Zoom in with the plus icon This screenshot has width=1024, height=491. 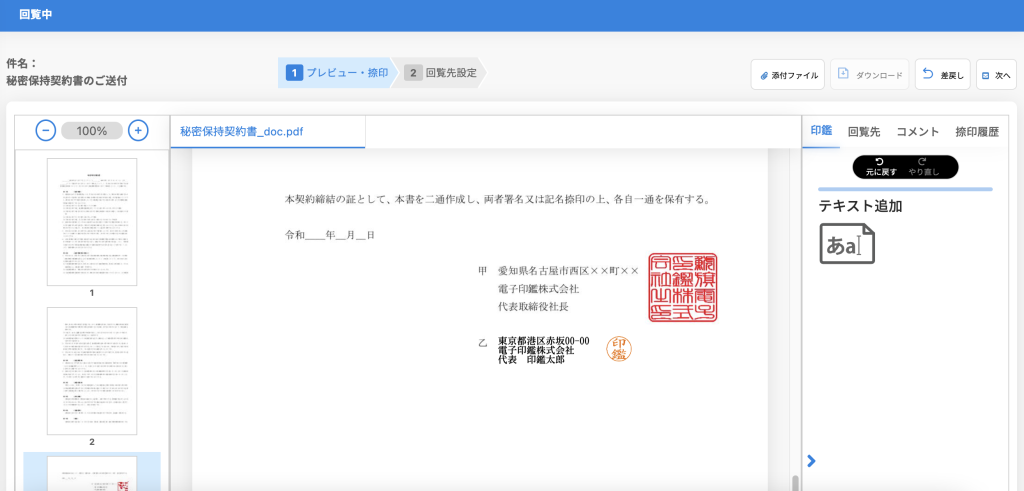click(138, 131)
